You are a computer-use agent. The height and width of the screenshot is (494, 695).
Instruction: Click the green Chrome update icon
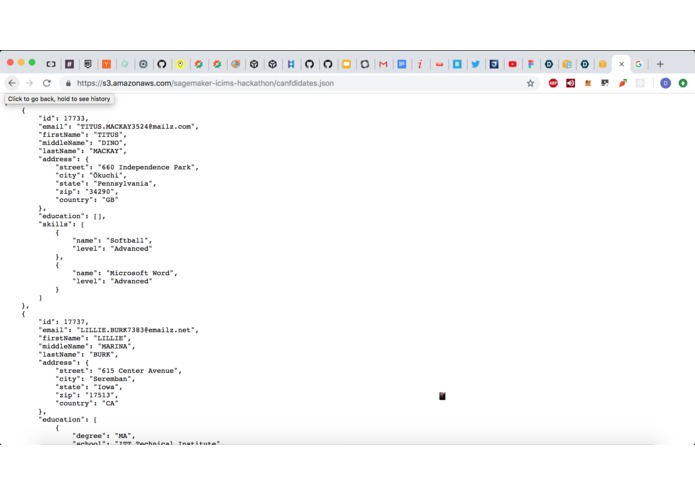(x=683, y=83)
